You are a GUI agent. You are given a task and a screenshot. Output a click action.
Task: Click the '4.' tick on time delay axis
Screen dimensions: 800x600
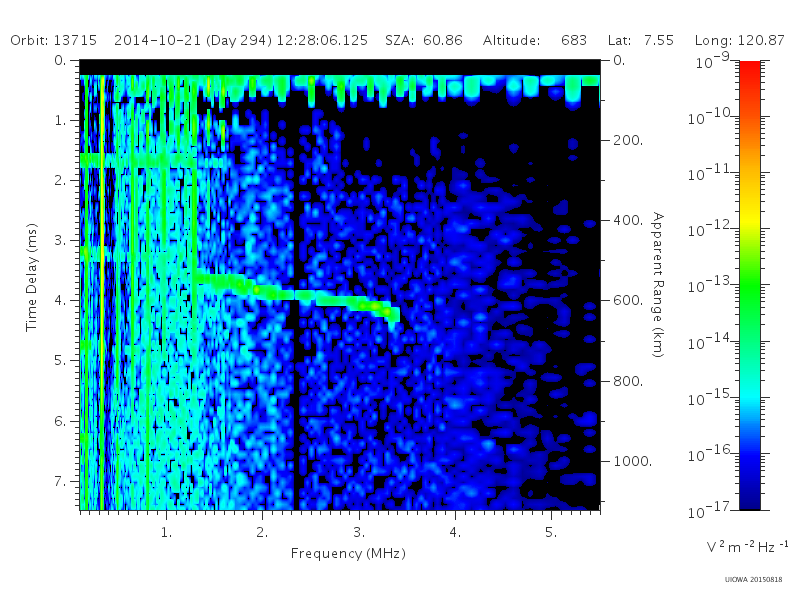(x=60, y=300)
